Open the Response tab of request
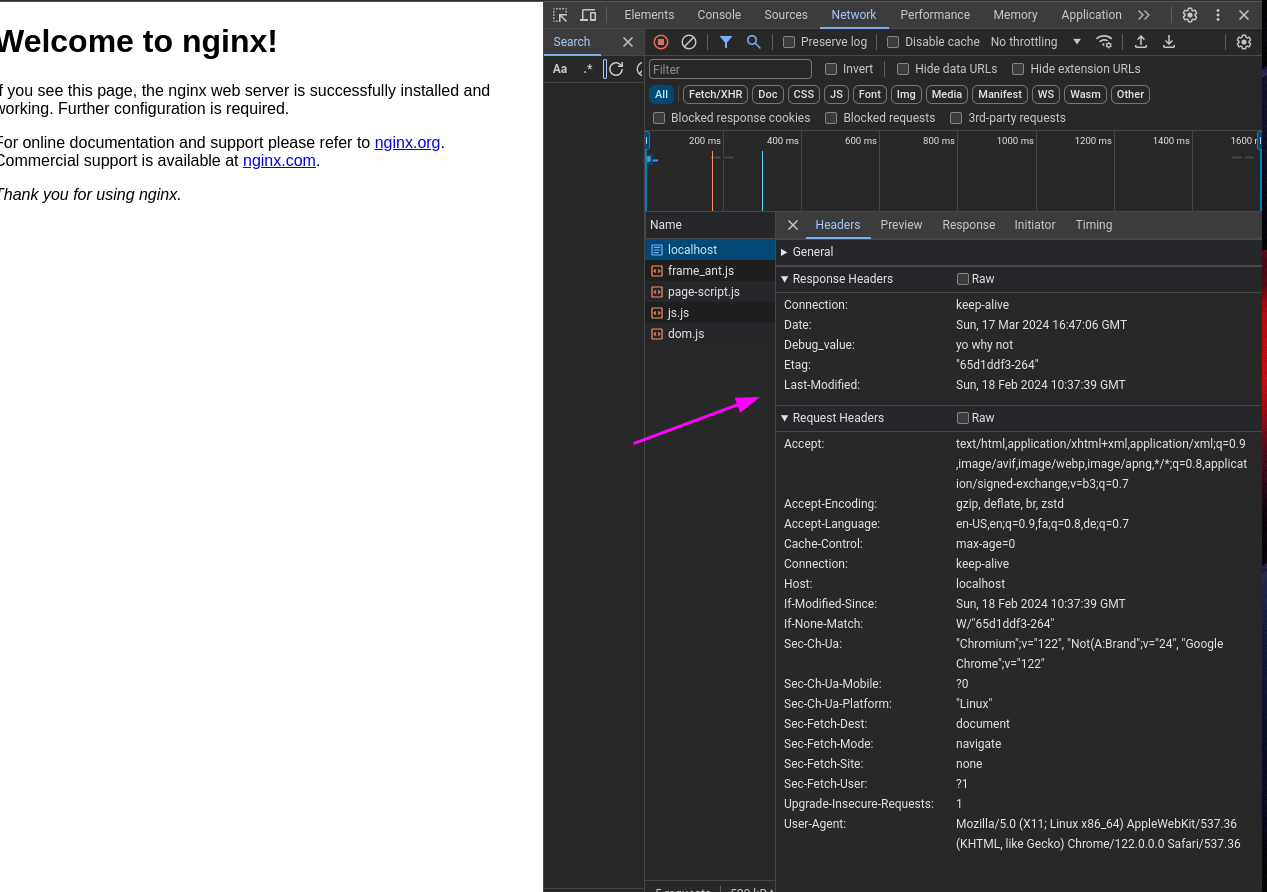 tap(968, 225)
